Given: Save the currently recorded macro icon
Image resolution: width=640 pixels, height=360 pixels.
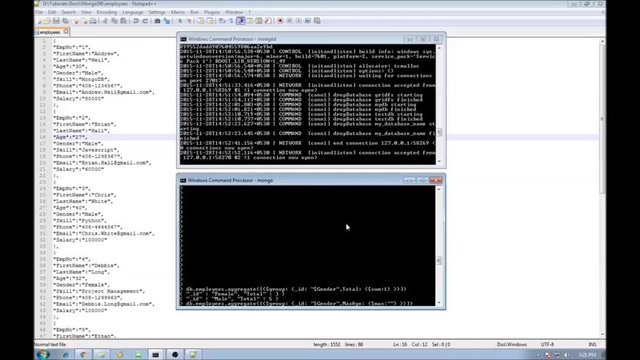Looking at the screenshot, I should click(317, 21).
